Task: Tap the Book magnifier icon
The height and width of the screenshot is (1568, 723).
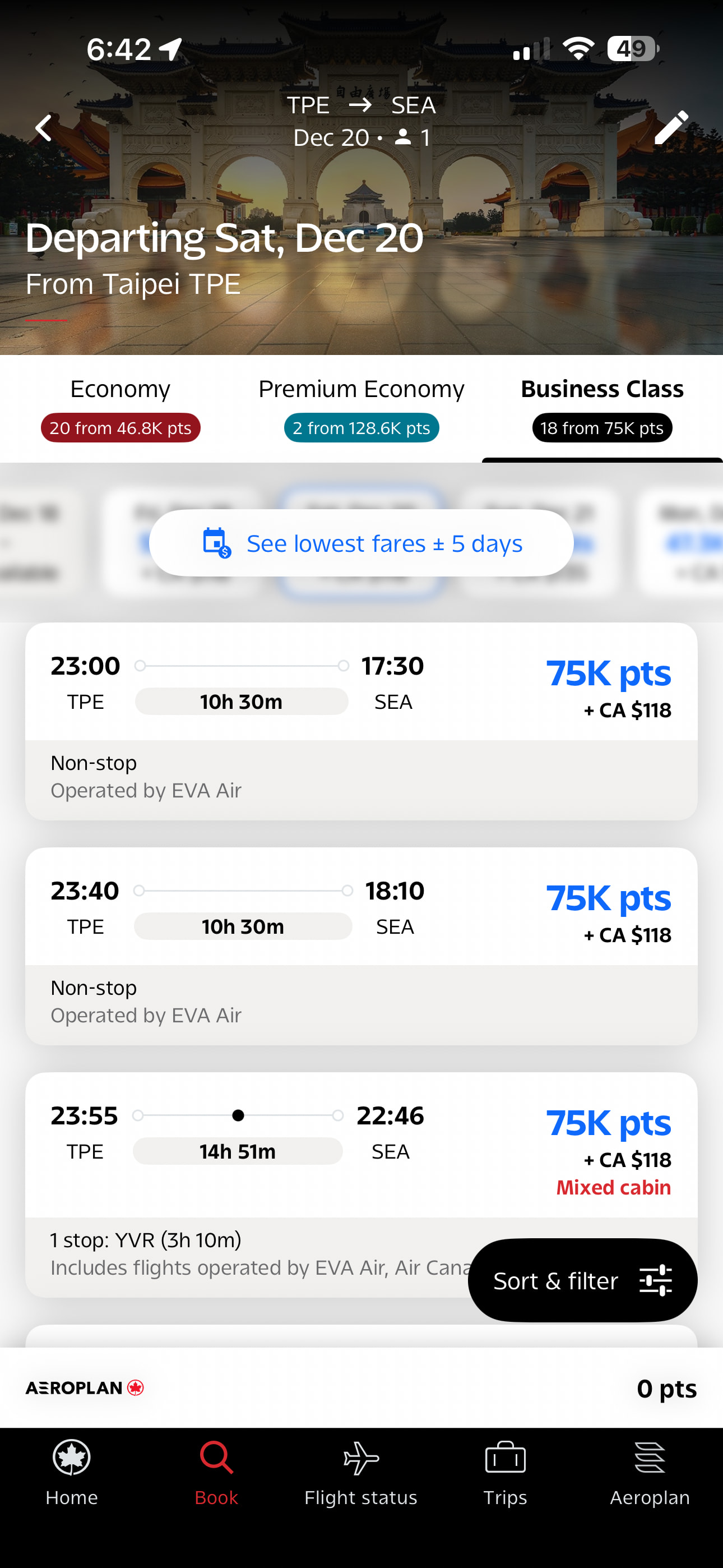Action: click(216, 1457)
